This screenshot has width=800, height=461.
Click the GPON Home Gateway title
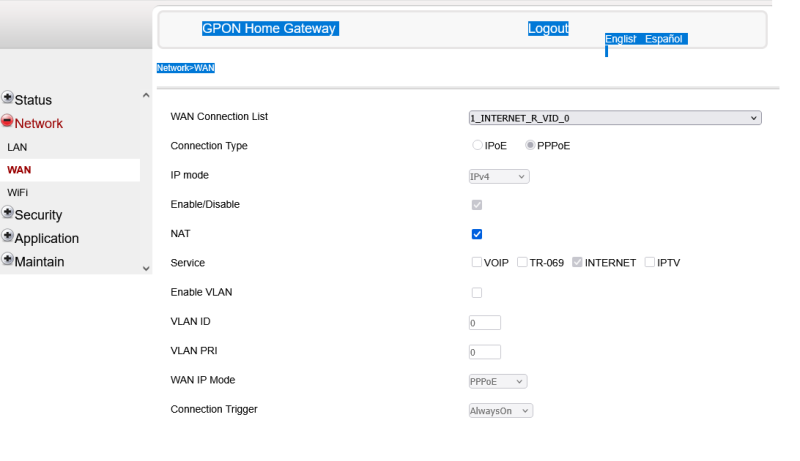pyautogui.click(x=269, y=29)
